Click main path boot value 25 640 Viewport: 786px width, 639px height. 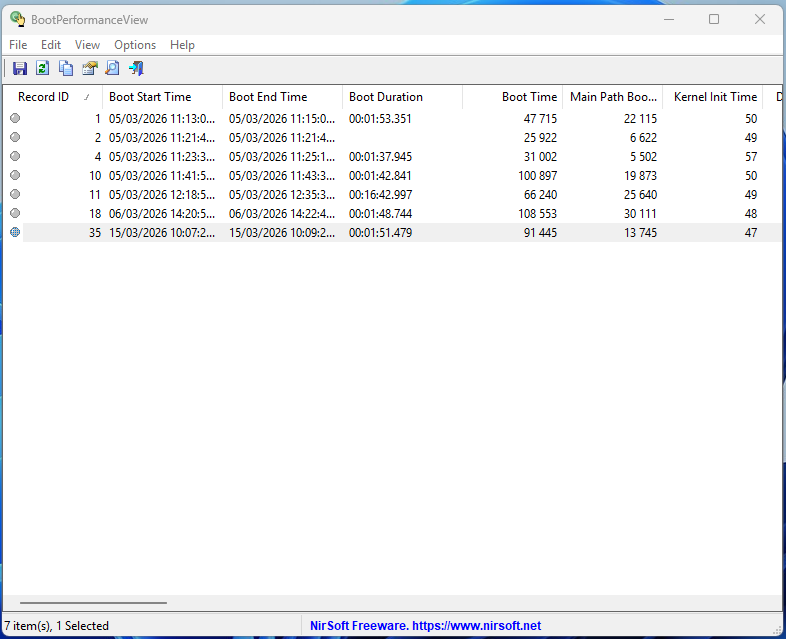[640, 195]
